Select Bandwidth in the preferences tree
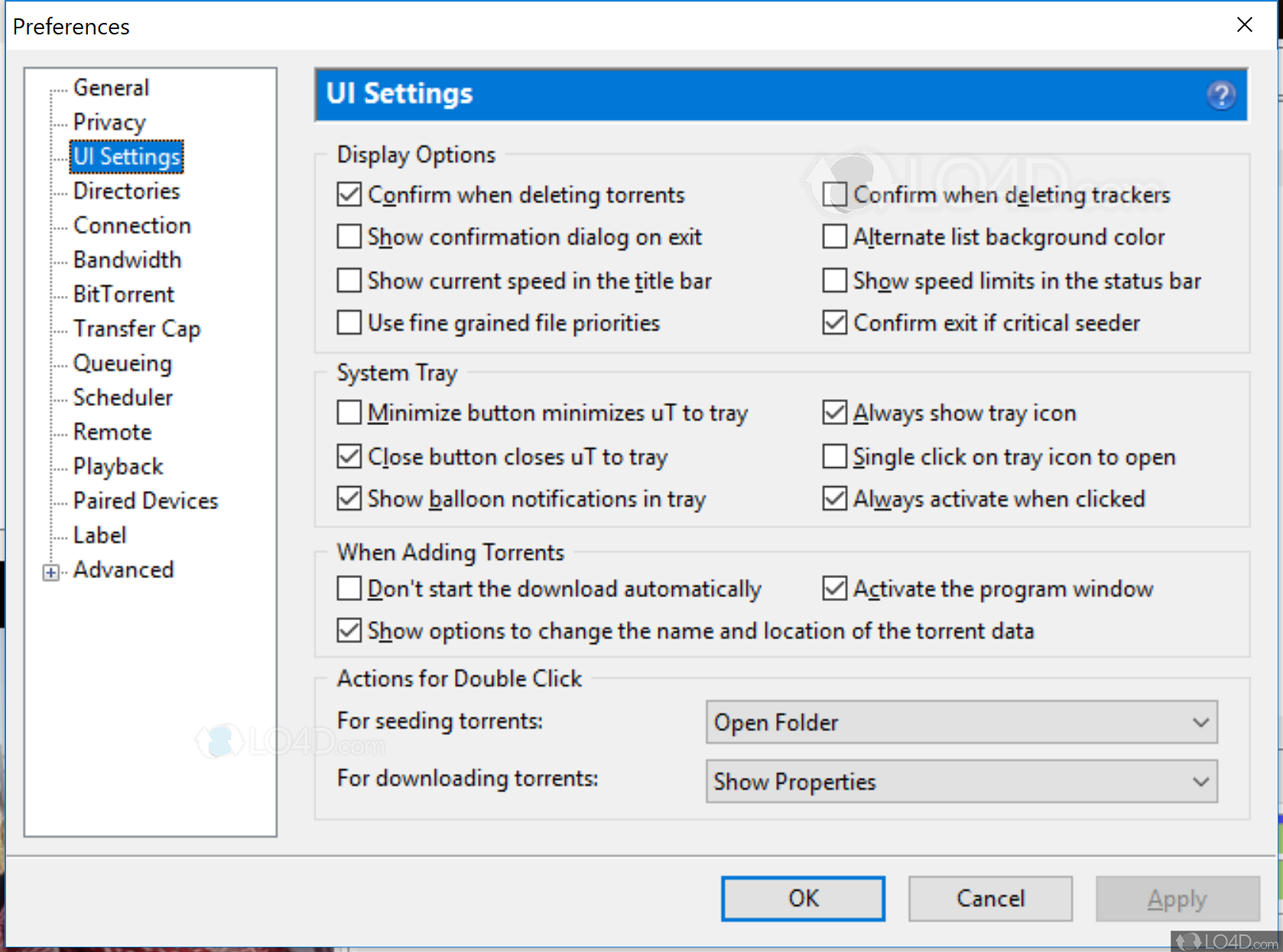1283x952 pixels. (127, 260)
